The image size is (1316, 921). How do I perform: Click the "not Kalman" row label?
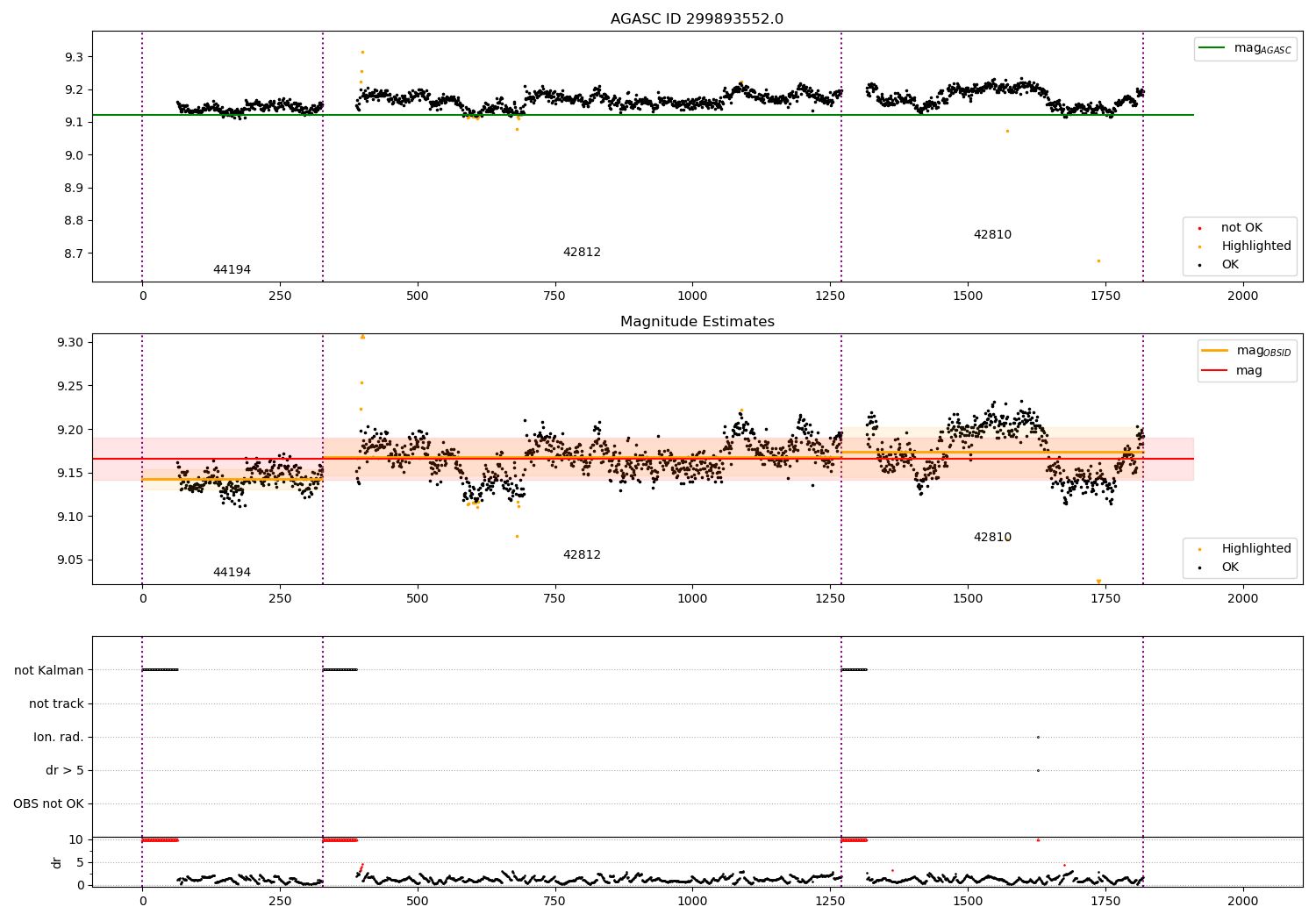(49, 671)
